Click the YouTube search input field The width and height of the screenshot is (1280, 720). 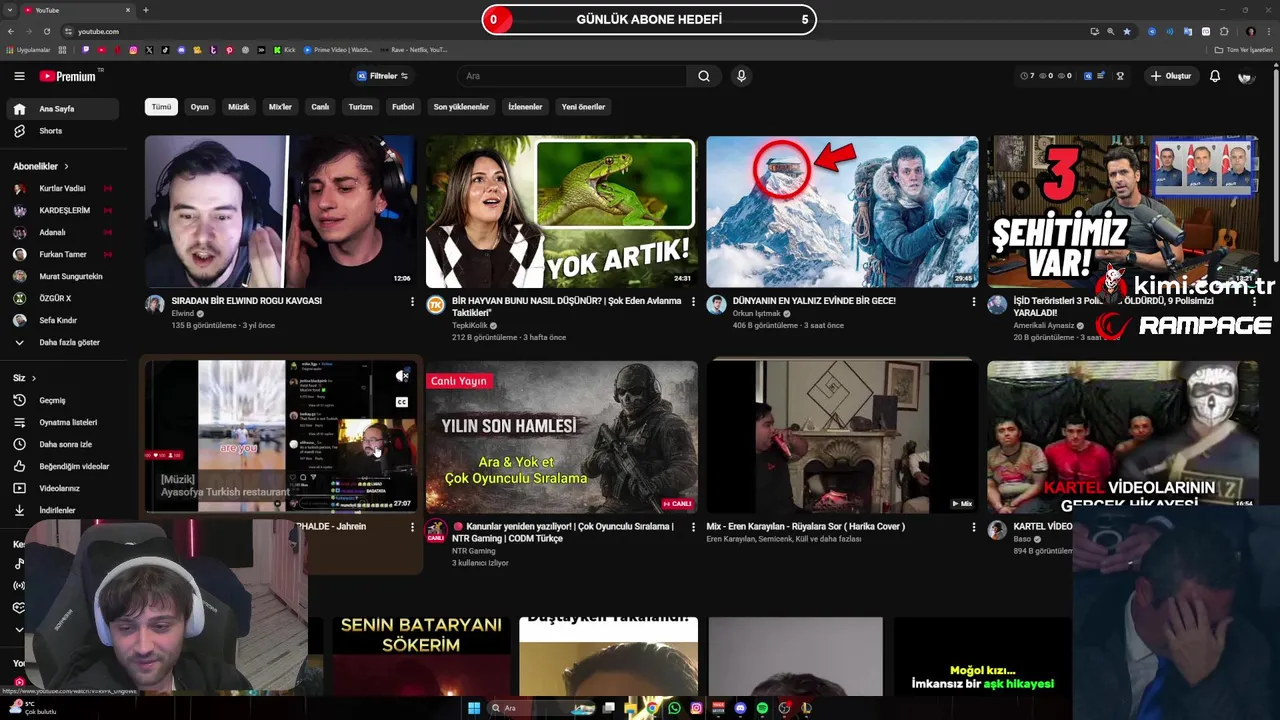pos(572,76)
